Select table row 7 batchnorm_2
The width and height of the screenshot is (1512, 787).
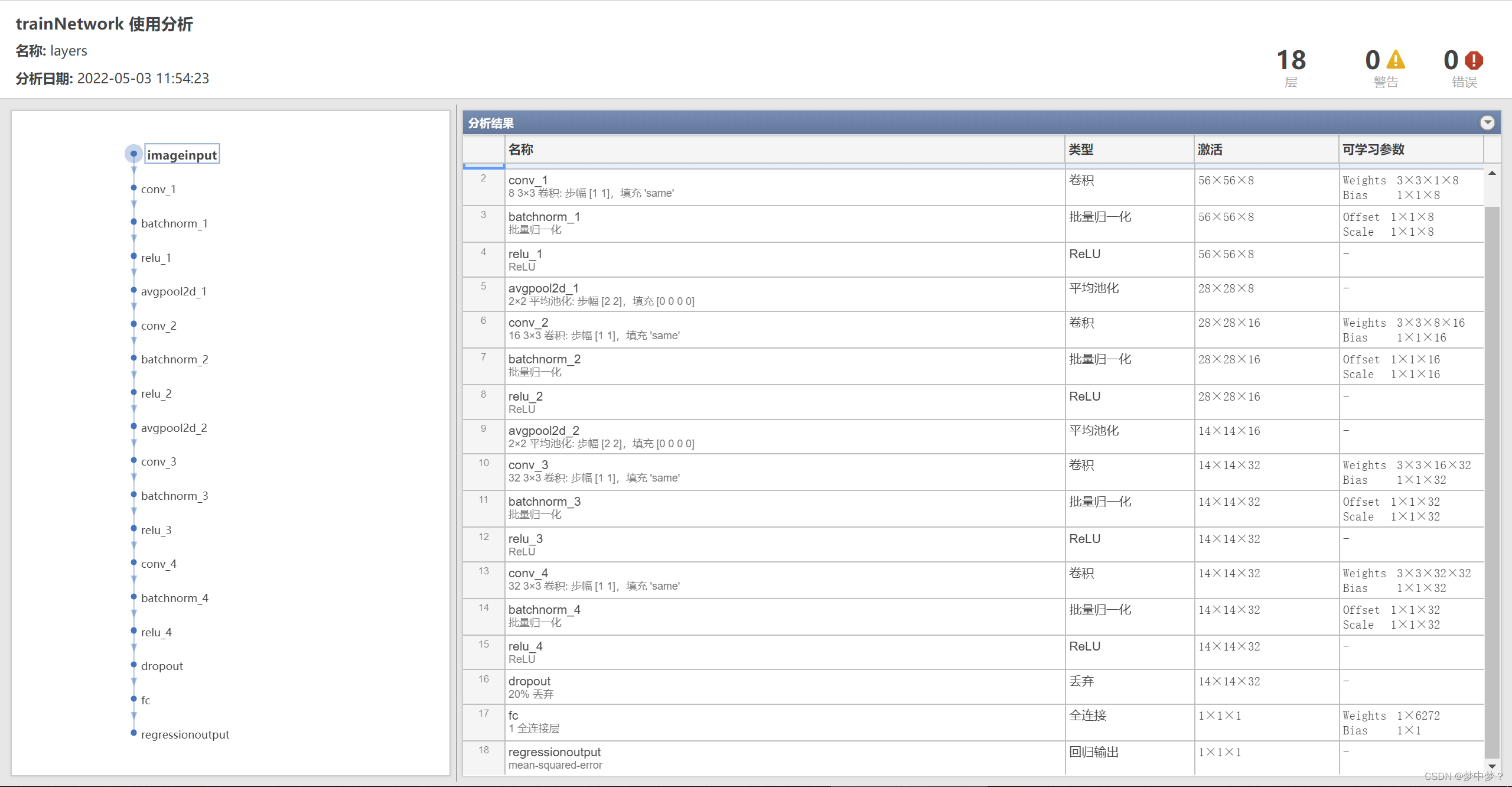[973, 366]
